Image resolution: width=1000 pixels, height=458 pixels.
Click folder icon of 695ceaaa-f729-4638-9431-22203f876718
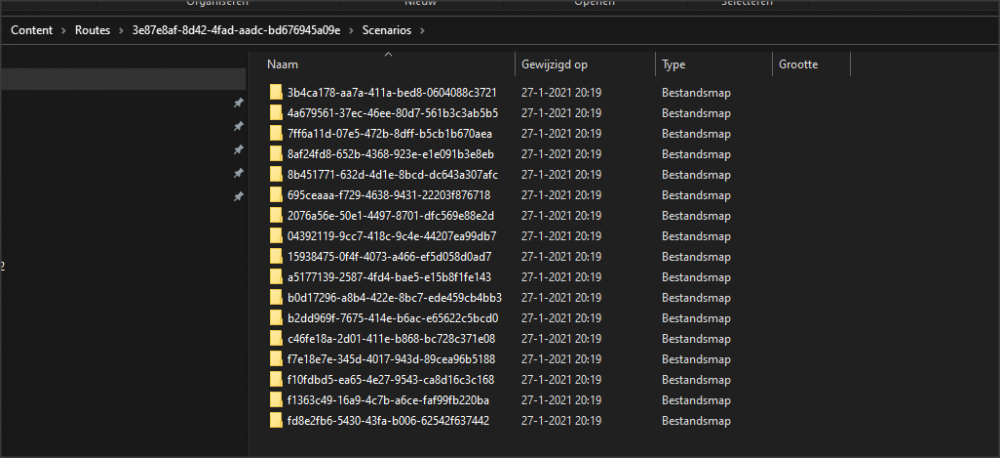click(x=277, y=195)
